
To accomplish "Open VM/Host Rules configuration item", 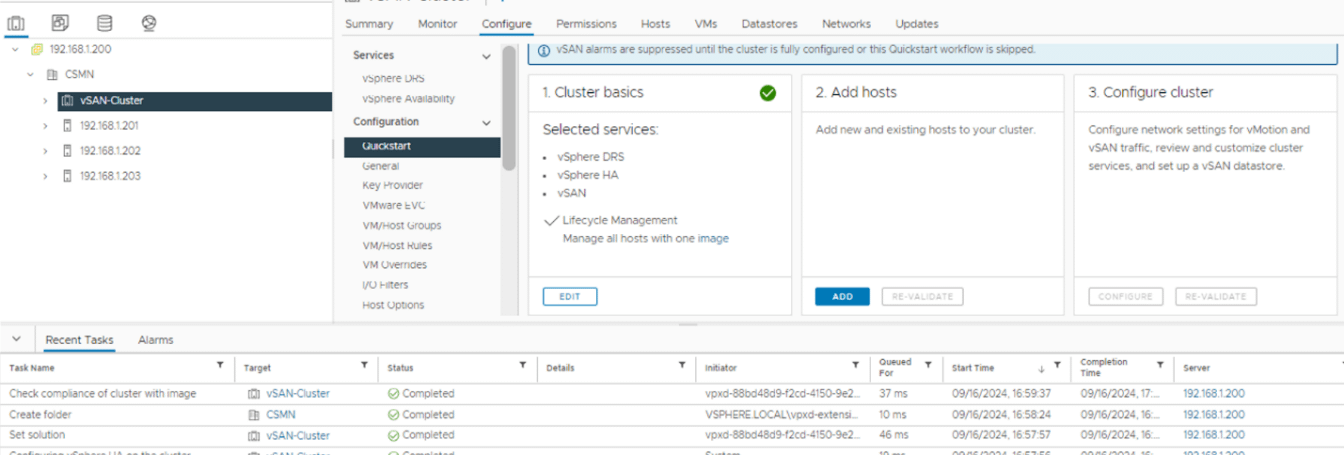I will coord(397,246).
